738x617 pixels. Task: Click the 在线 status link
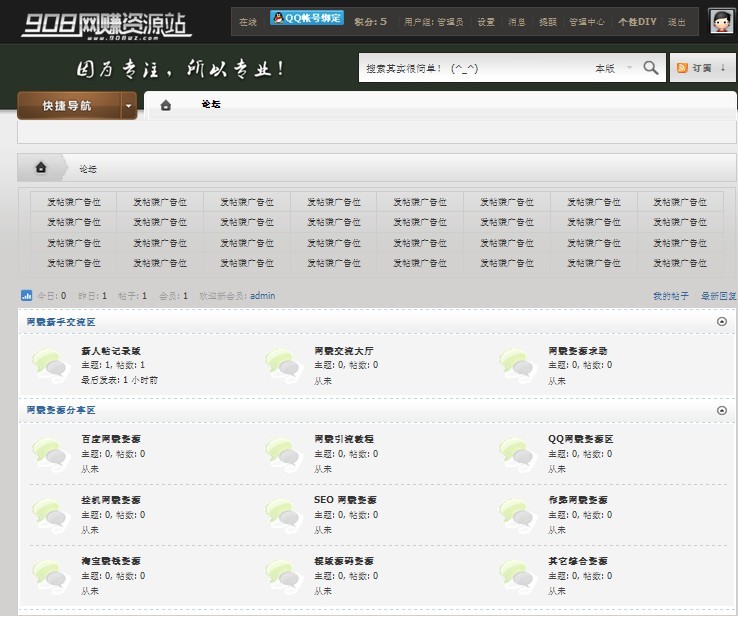tap(248, 22)
